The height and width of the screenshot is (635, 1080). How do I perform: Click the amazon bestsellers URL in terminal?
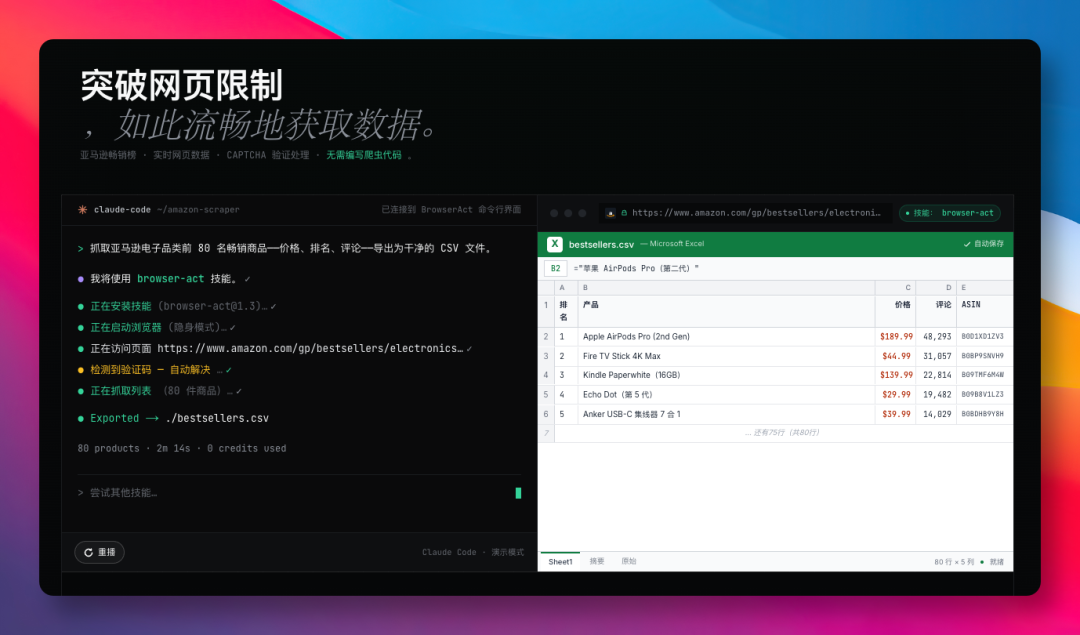(x=310, y=348)
